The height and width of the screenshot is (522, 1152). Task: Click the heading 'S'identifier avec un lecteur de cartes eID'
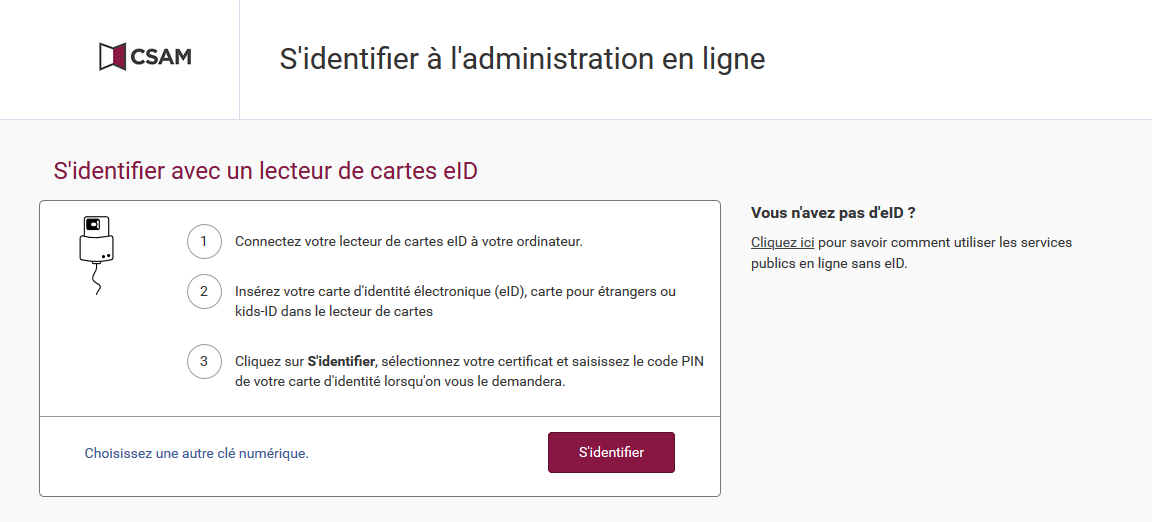coord(265,171)
